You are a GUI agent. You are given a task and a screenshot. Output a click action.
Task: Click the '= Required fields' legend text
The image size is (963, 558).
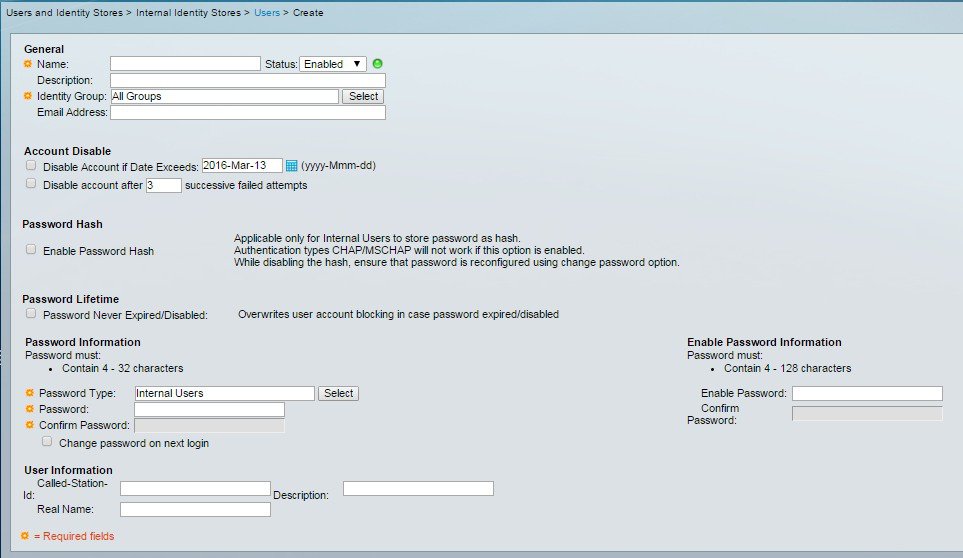click(74, 536)
